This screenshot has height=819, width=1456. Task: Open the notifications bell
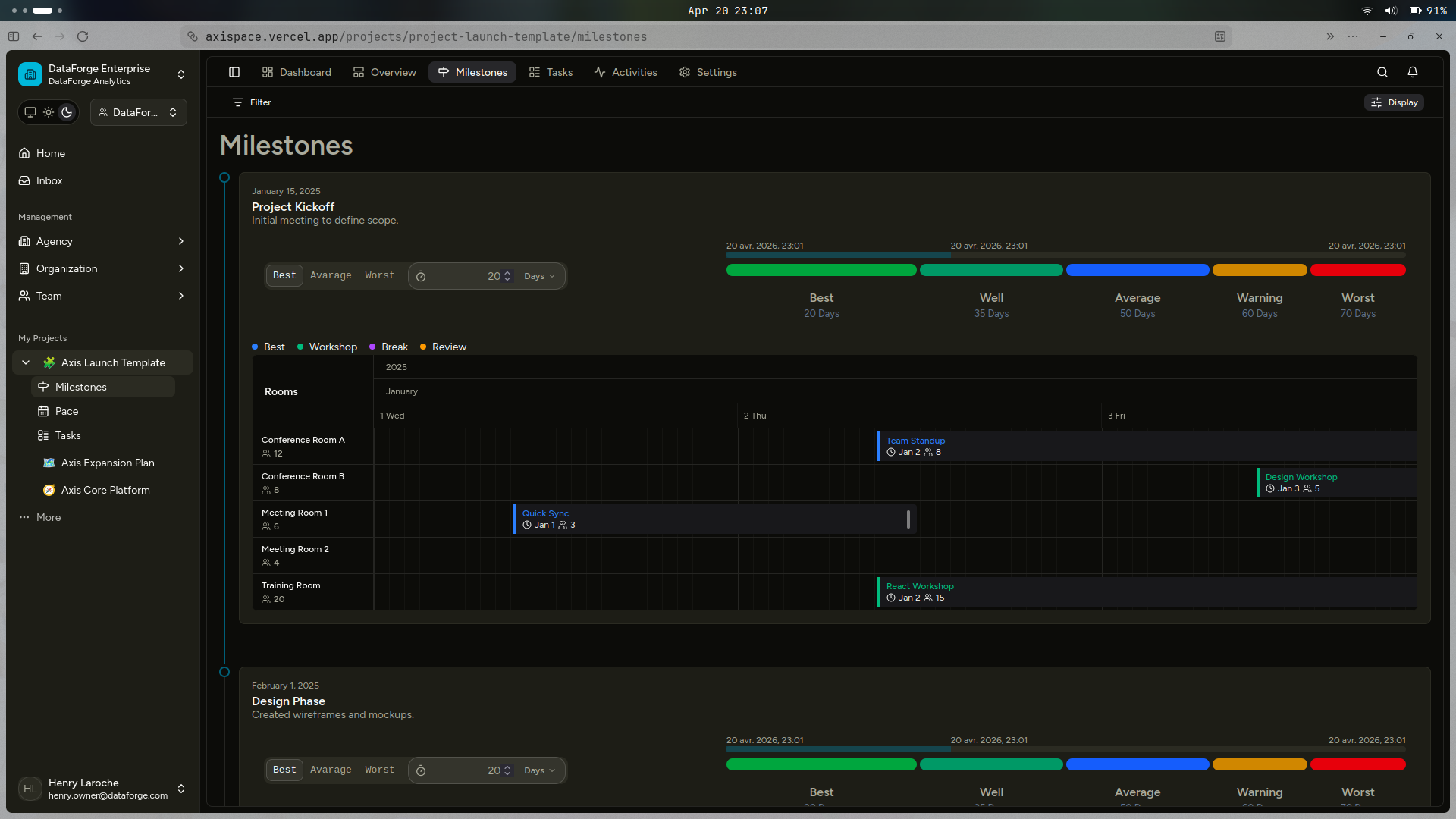click(1413, 72)
